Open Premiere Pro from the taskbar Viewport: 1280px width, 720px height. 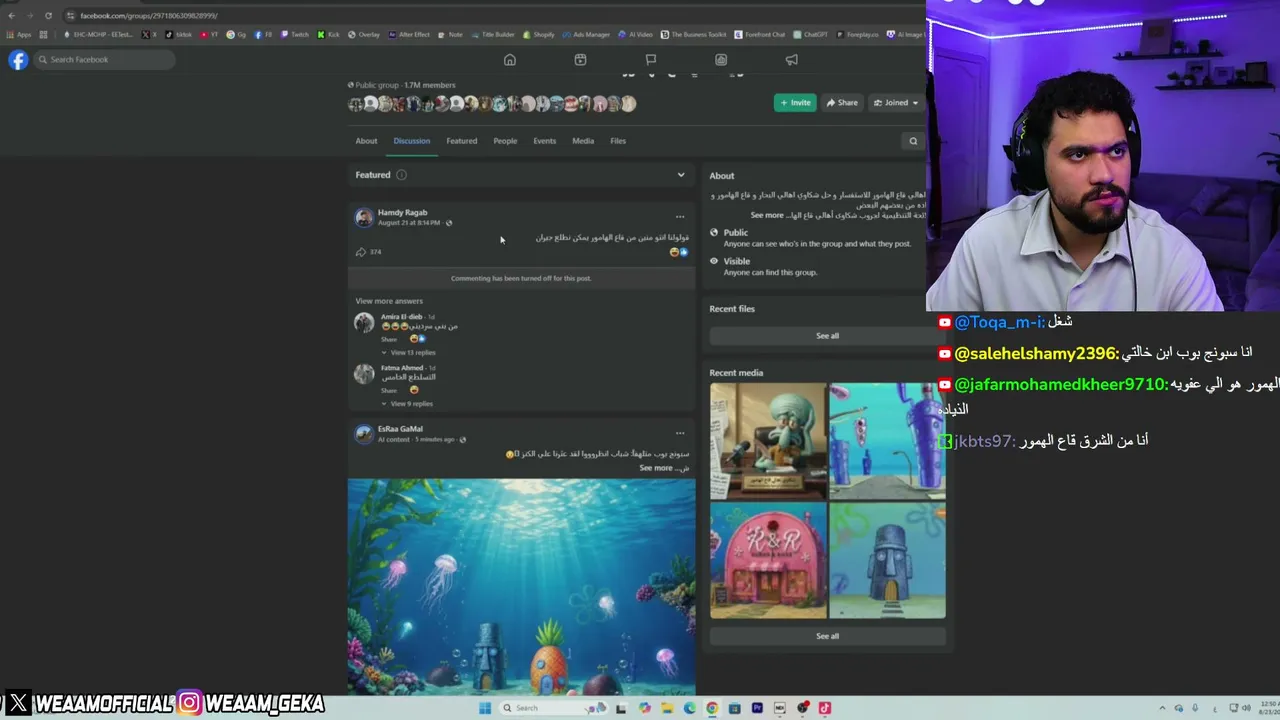pyautogui.click(x=757, y=708)
